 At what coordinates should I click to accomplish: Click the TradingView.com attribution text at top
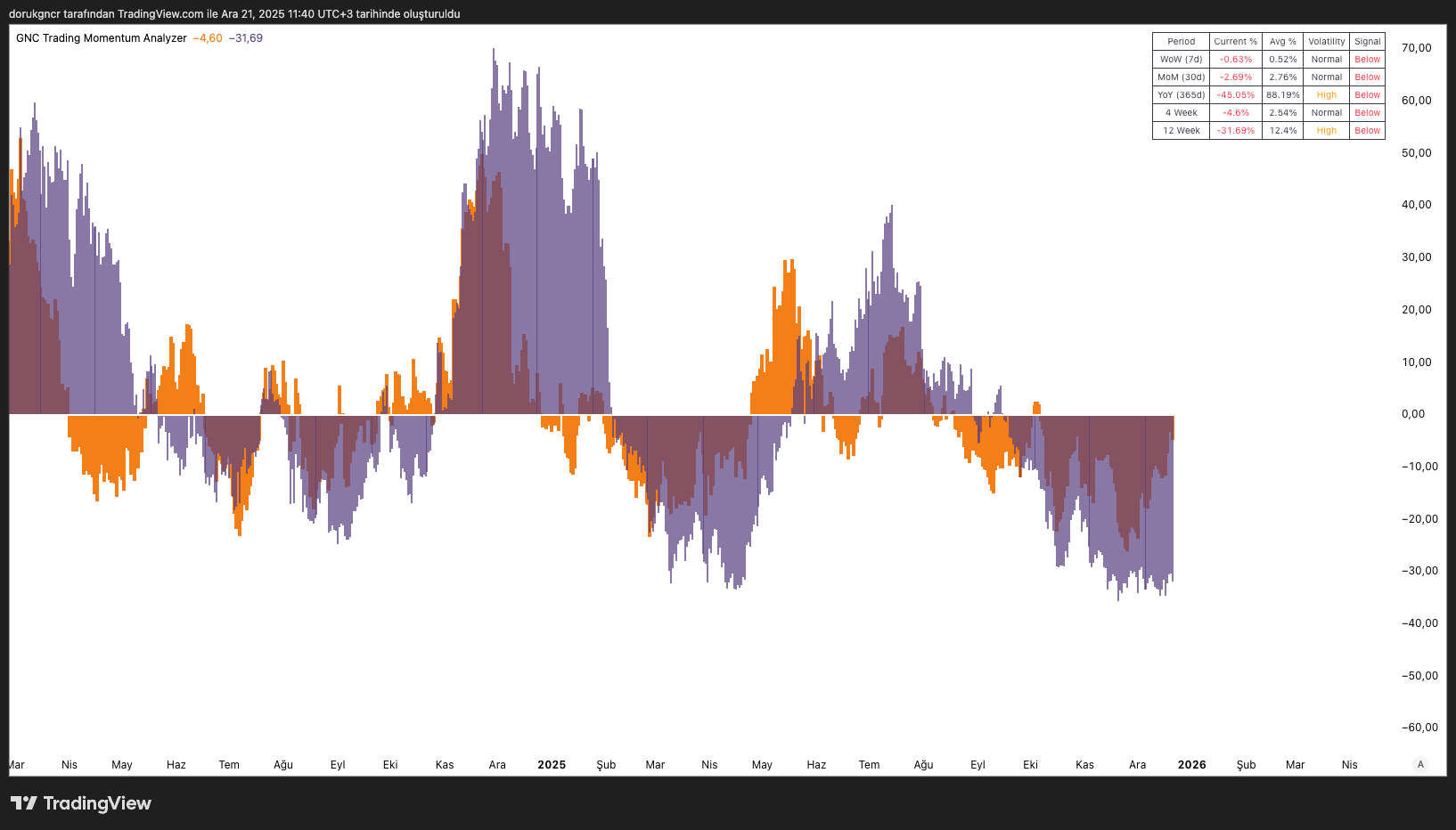click(x=160, y=14)
